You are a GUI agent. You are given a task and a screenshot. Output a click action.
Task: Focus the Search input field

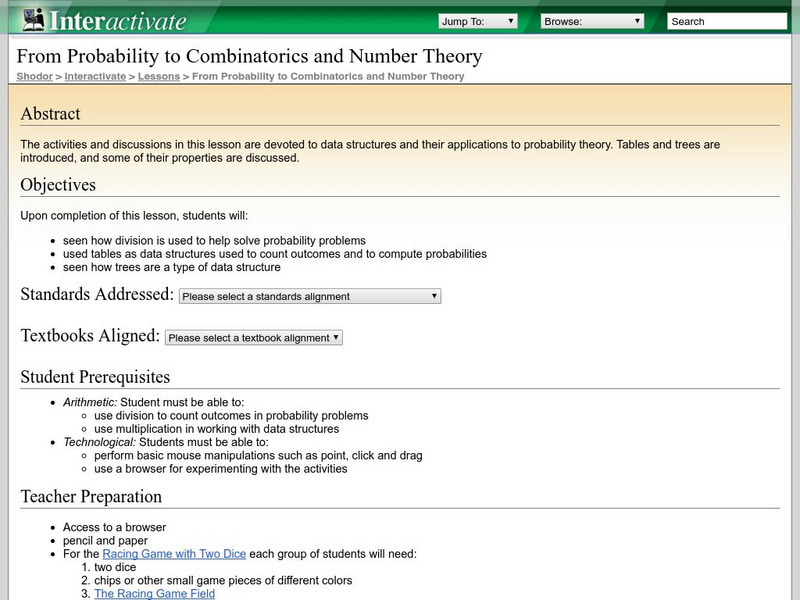[727, 21]
